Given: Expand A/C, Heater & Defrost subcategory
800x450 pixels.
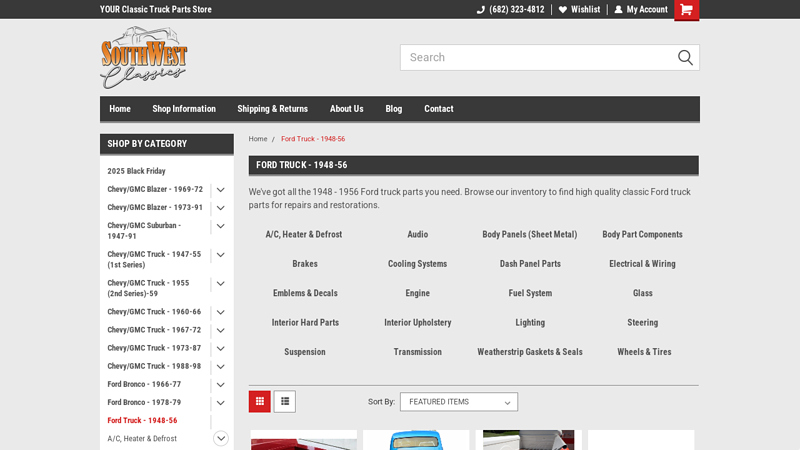Looking at the screenshot, I should [221, 438].
